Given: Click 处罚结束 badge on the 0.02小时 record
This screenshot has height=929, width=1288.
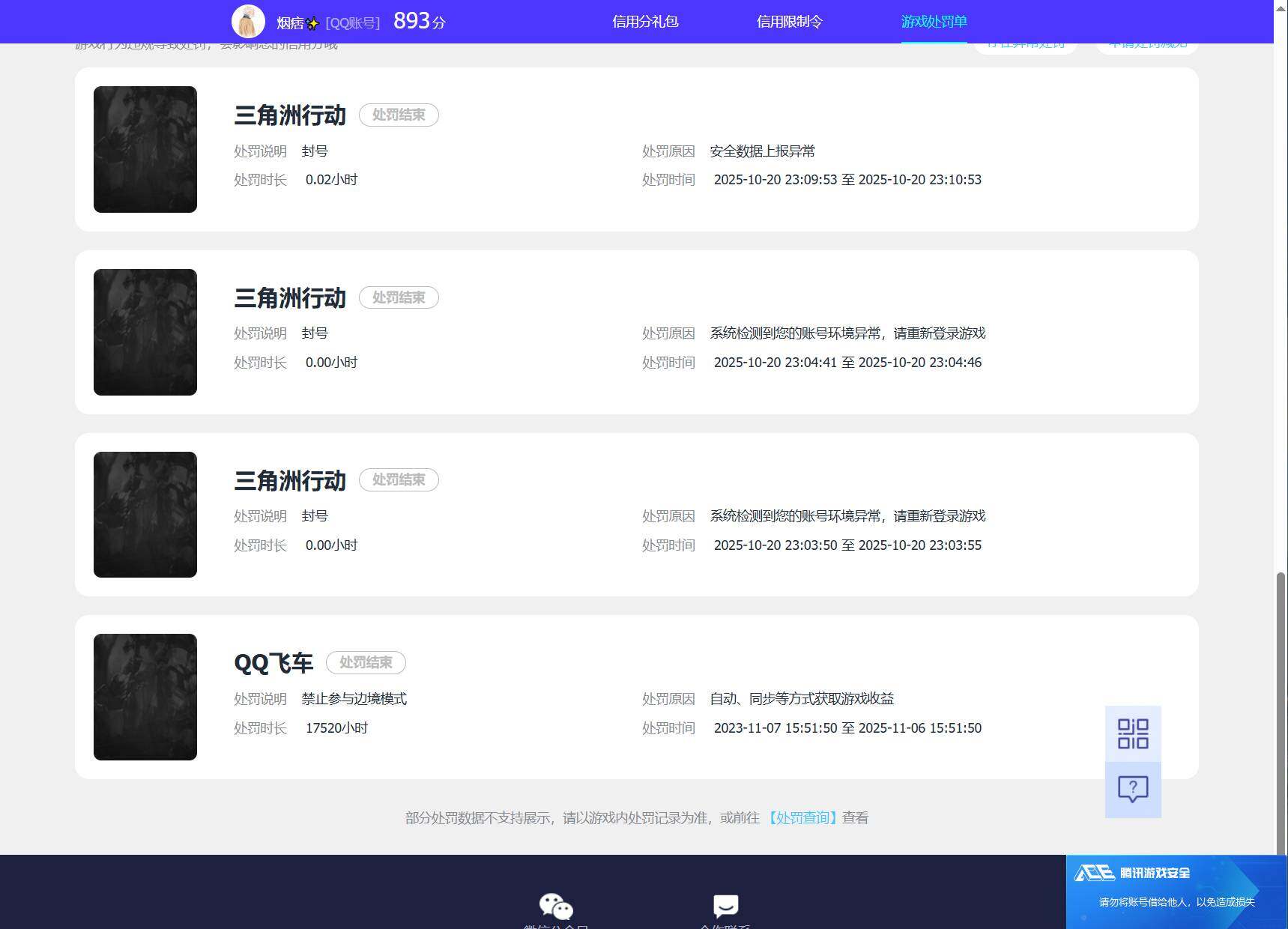Looking at the screenshot, I should coord(399,115).
